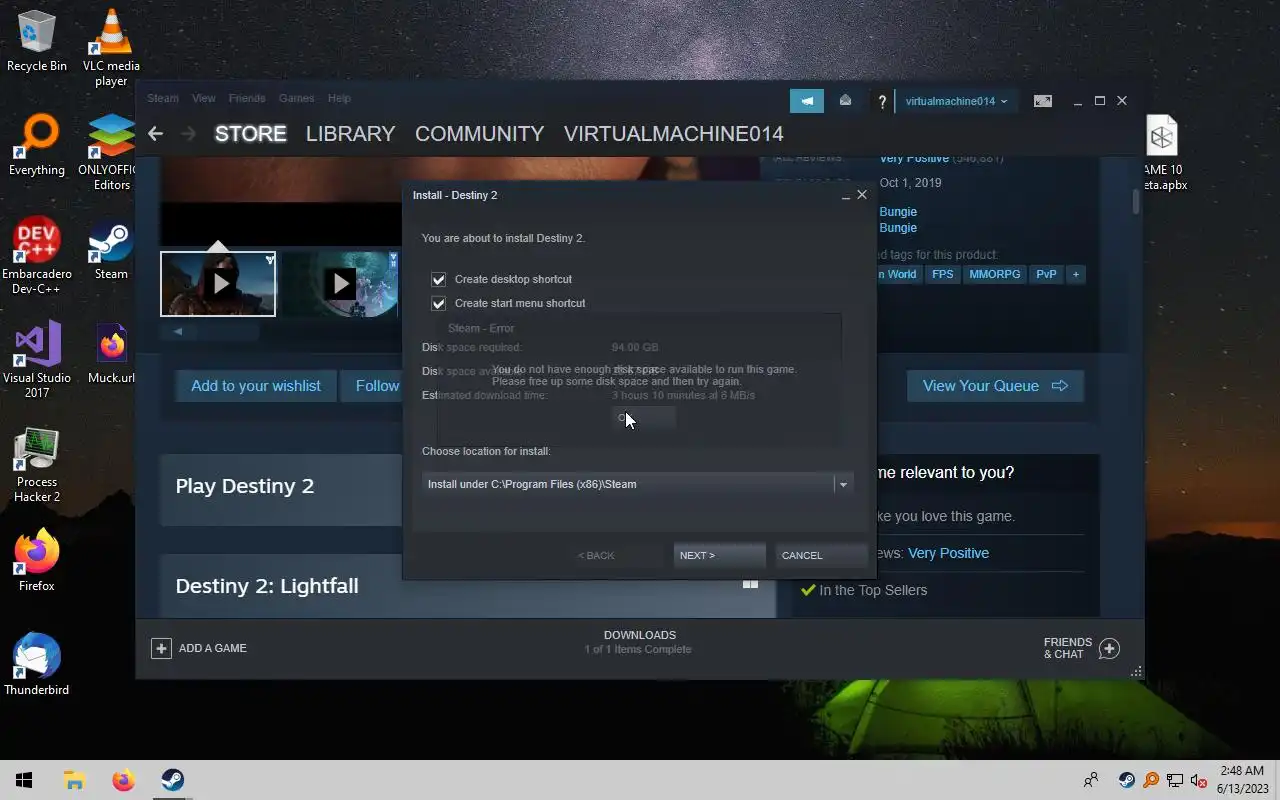Image resolution: width=1280 pixels, height=800 pixels.
Task: Click the Add a Game plus icon
Action: coord(161,648)
